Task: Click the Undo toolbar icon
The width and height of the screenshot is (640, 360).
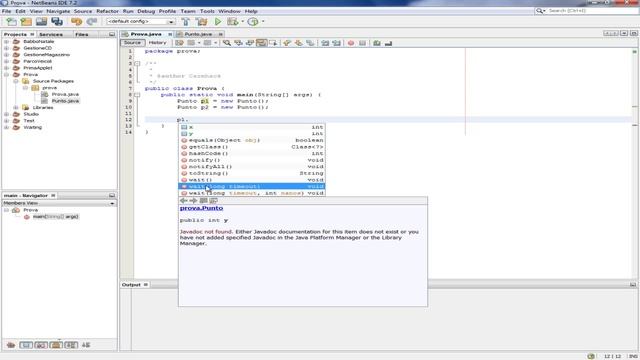Action: pyautogui.click(x=76, y=22)
